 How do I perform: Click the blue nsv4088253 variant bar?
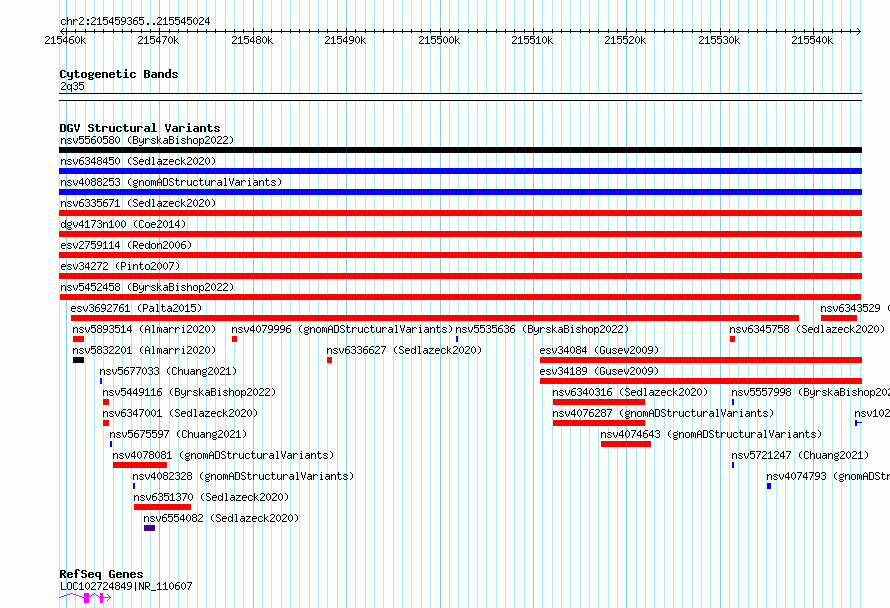[x=460, y=192]
